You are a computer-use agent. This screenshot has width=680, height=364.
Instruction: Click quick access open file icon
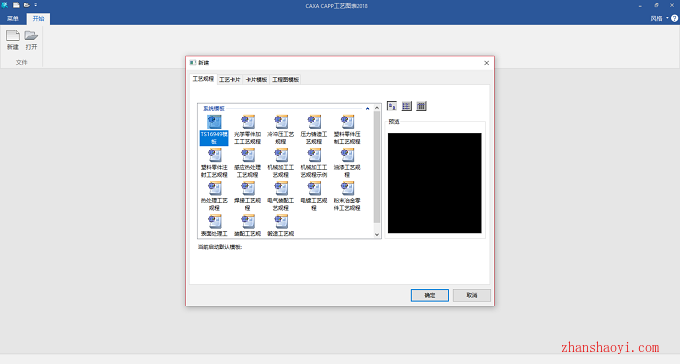pos(26,5)
